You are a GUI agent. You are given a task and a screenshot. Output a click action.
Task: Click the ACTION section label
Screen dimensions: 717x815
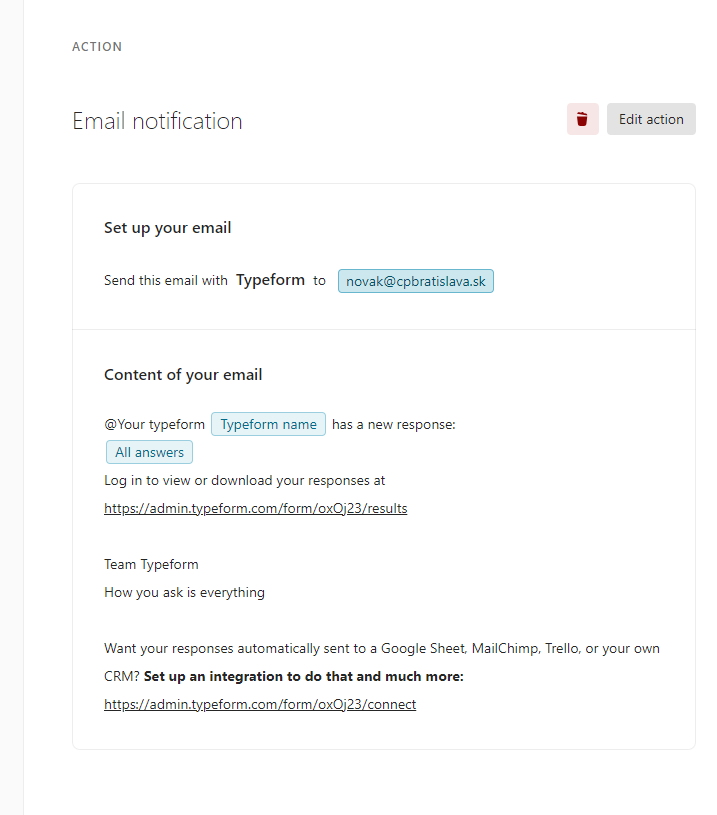tap(97, 47)
